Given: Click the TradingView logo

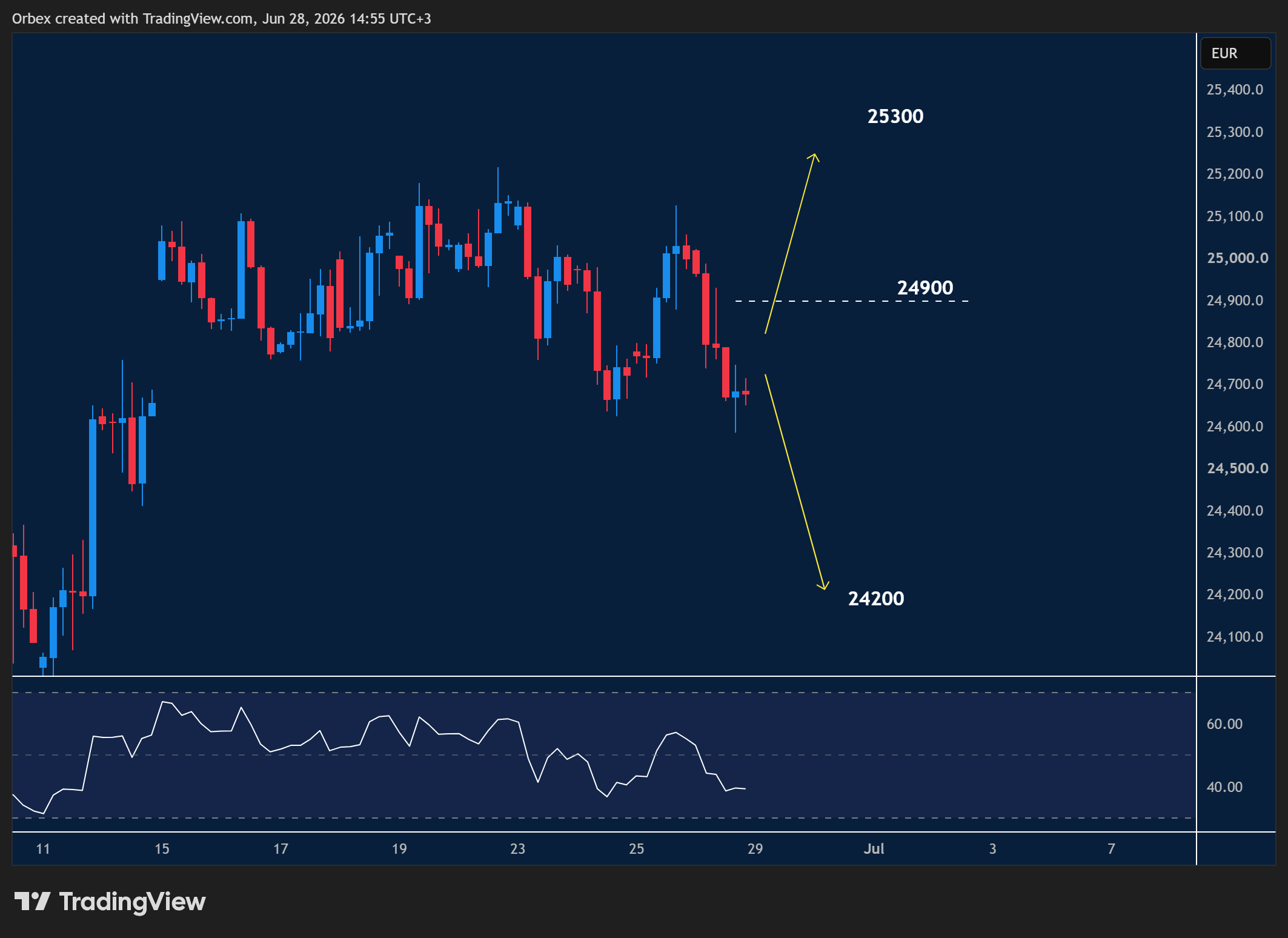Looking at the screenshot, I should pos(110,902).
